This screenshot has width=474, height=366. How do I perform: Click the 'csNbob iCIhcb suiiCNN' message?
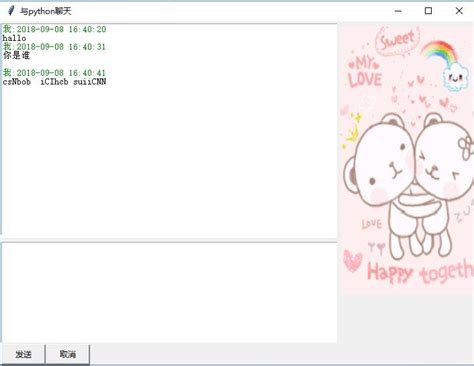click(x=55, y=82)
